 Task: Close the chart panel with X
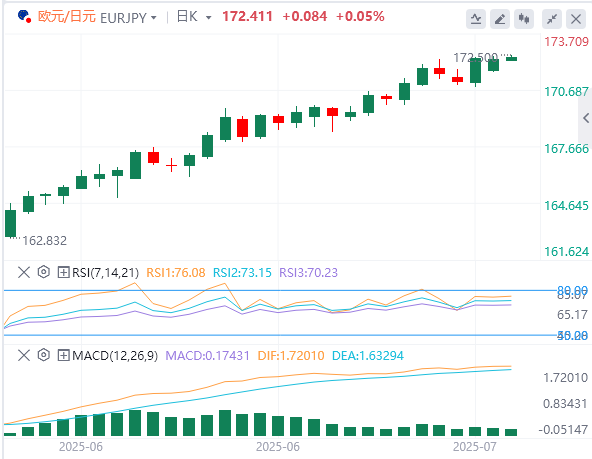point(576,18)
